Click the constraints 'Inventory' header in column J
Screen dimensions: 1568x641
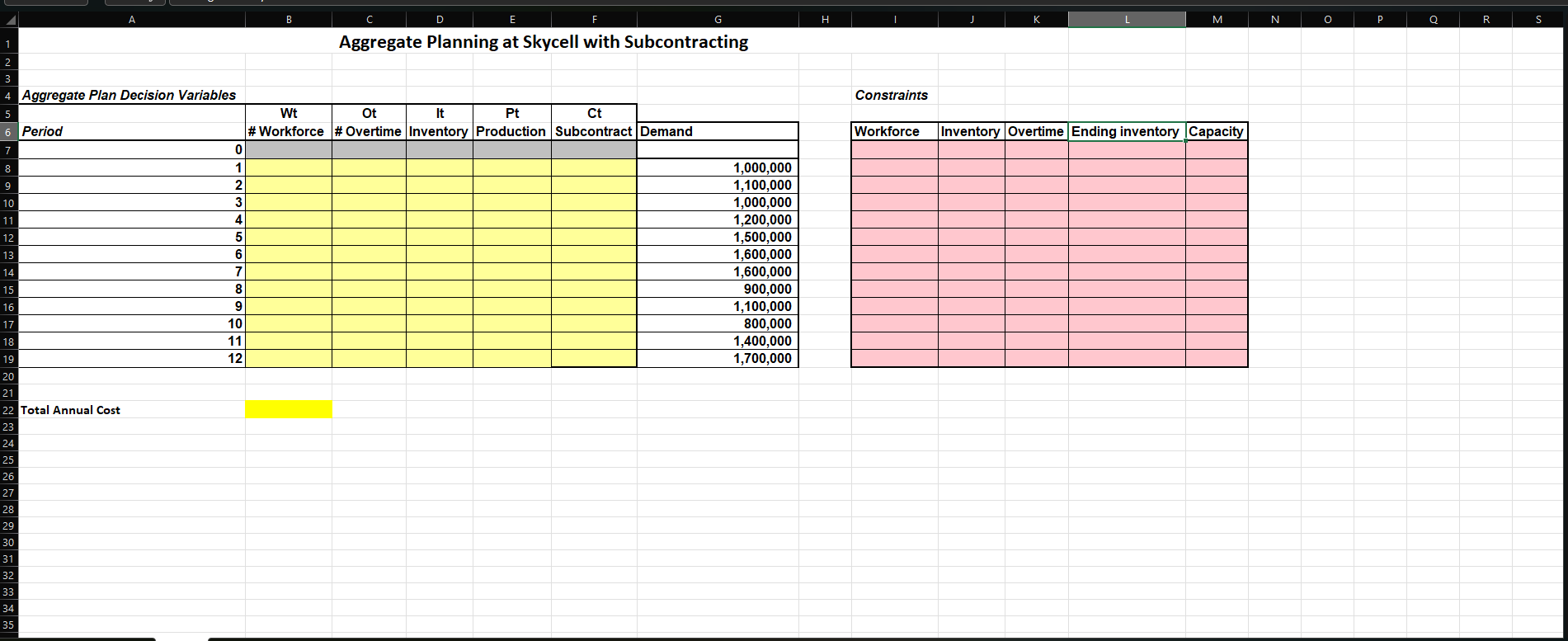tap(972, 131)
